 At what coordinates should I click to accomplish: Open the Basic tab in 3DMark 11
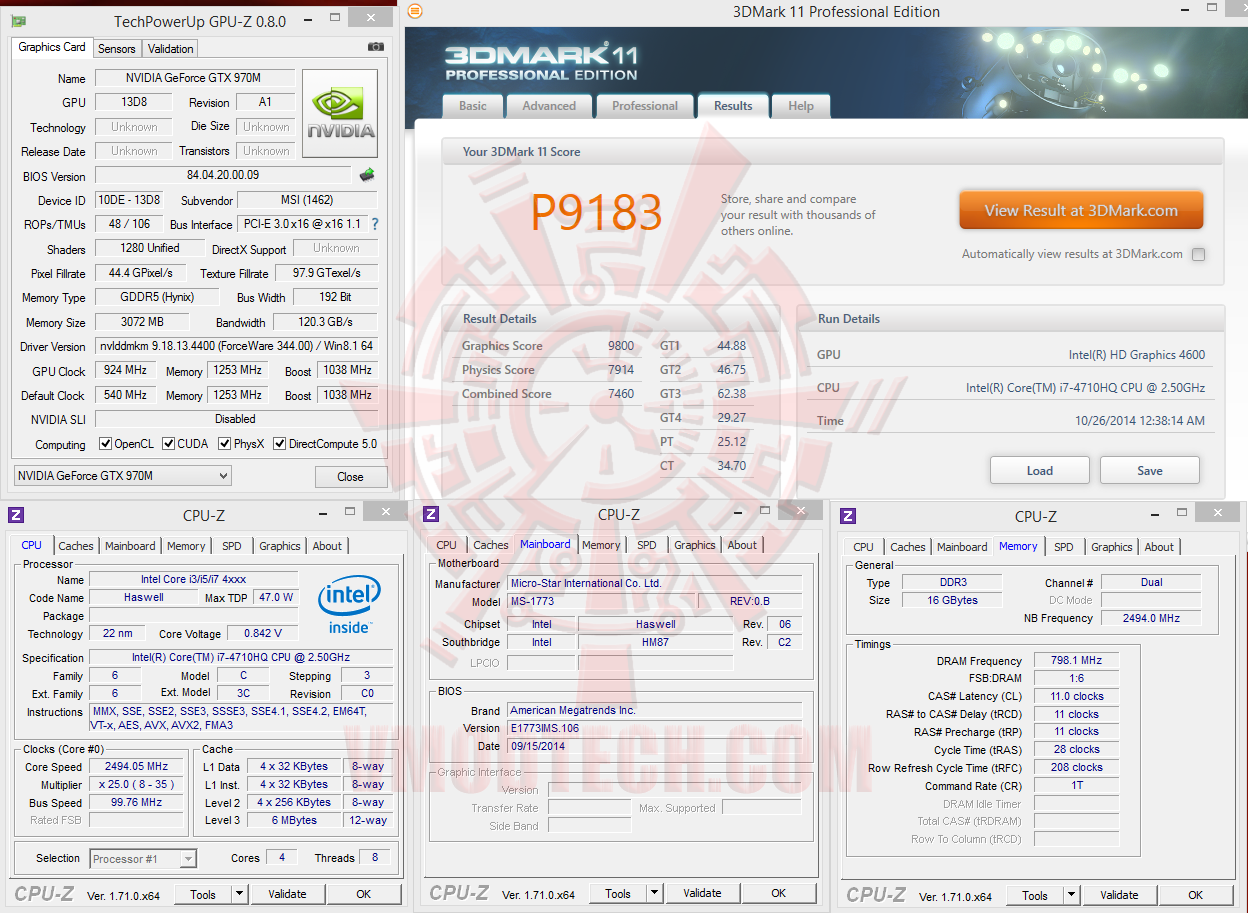473,106
